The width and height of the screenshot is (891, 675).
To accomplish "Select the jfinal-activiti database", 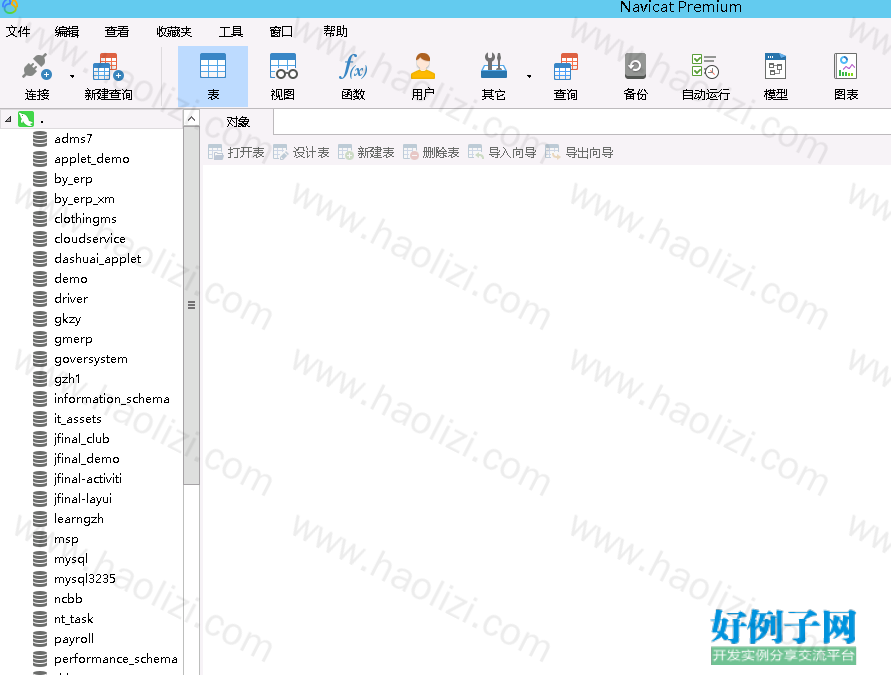I will [x=88, y=478].
